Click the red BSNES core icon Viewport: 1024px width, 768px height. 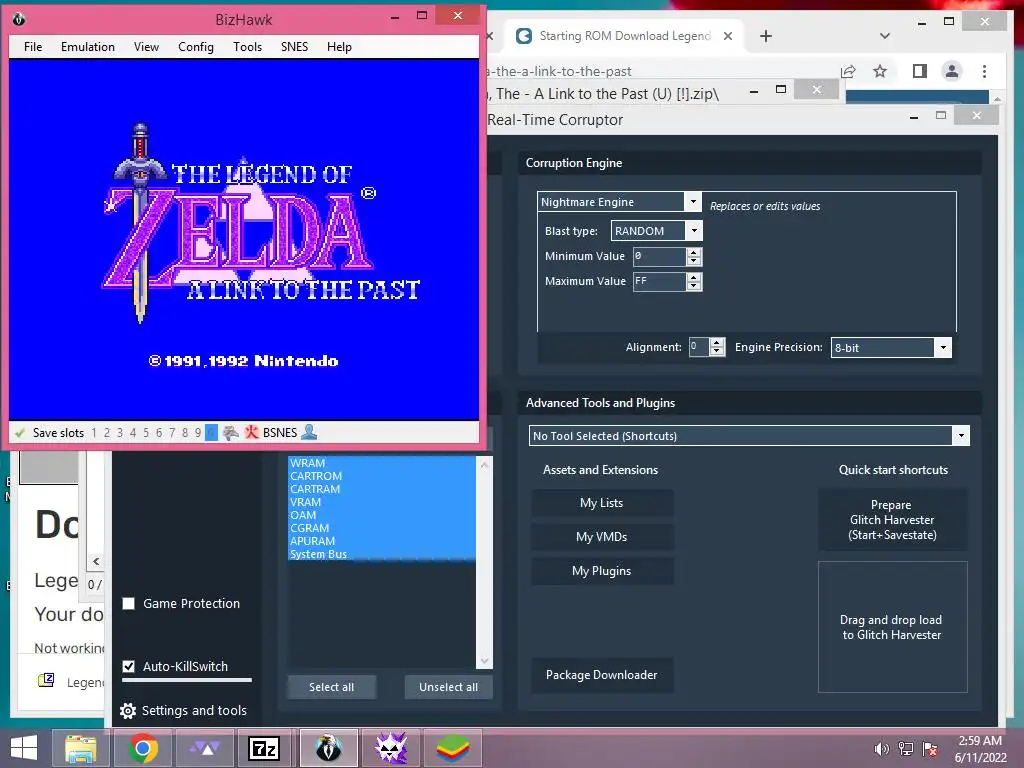pos(251,432)
